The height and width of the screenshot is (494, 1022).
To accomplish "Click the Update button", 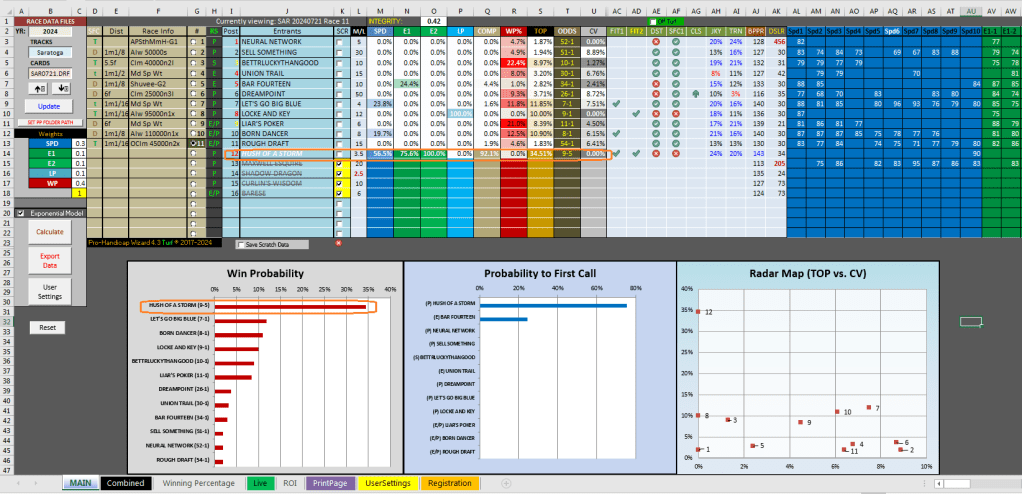I will click(48, 105).
